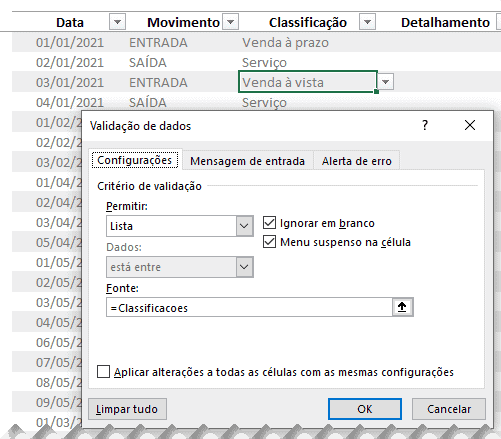Click the Cancelar button

pyautogui.click(x=449, y=409)
